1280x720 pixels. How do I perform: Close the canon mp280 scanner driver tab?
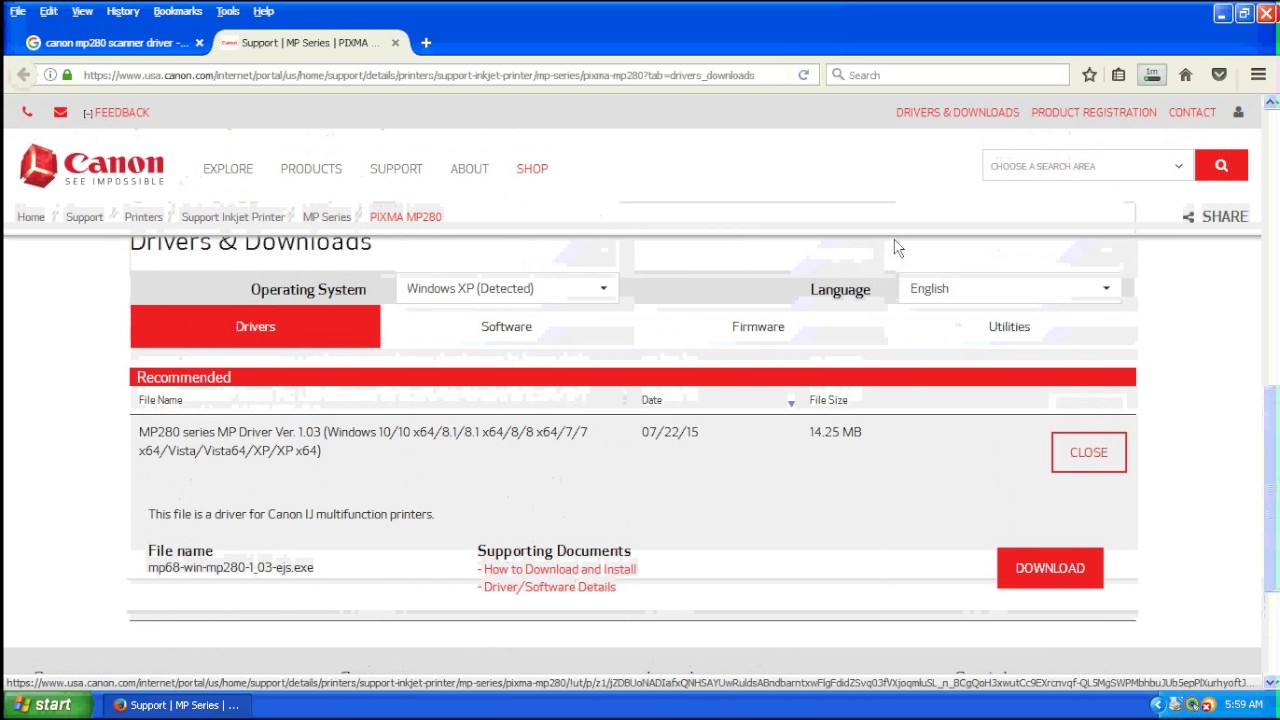point(199,43)
